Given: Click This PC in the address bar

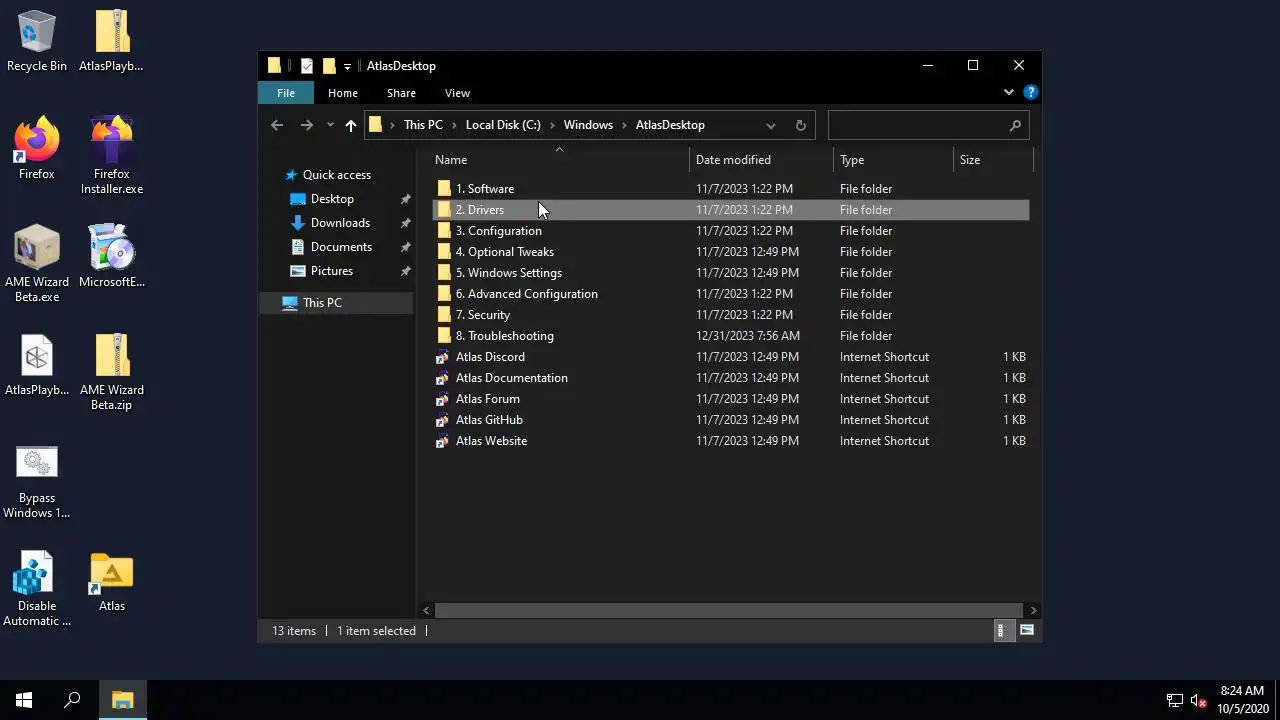Looking at the screenshot, I should pyautogui.click(x=423, y=125).
